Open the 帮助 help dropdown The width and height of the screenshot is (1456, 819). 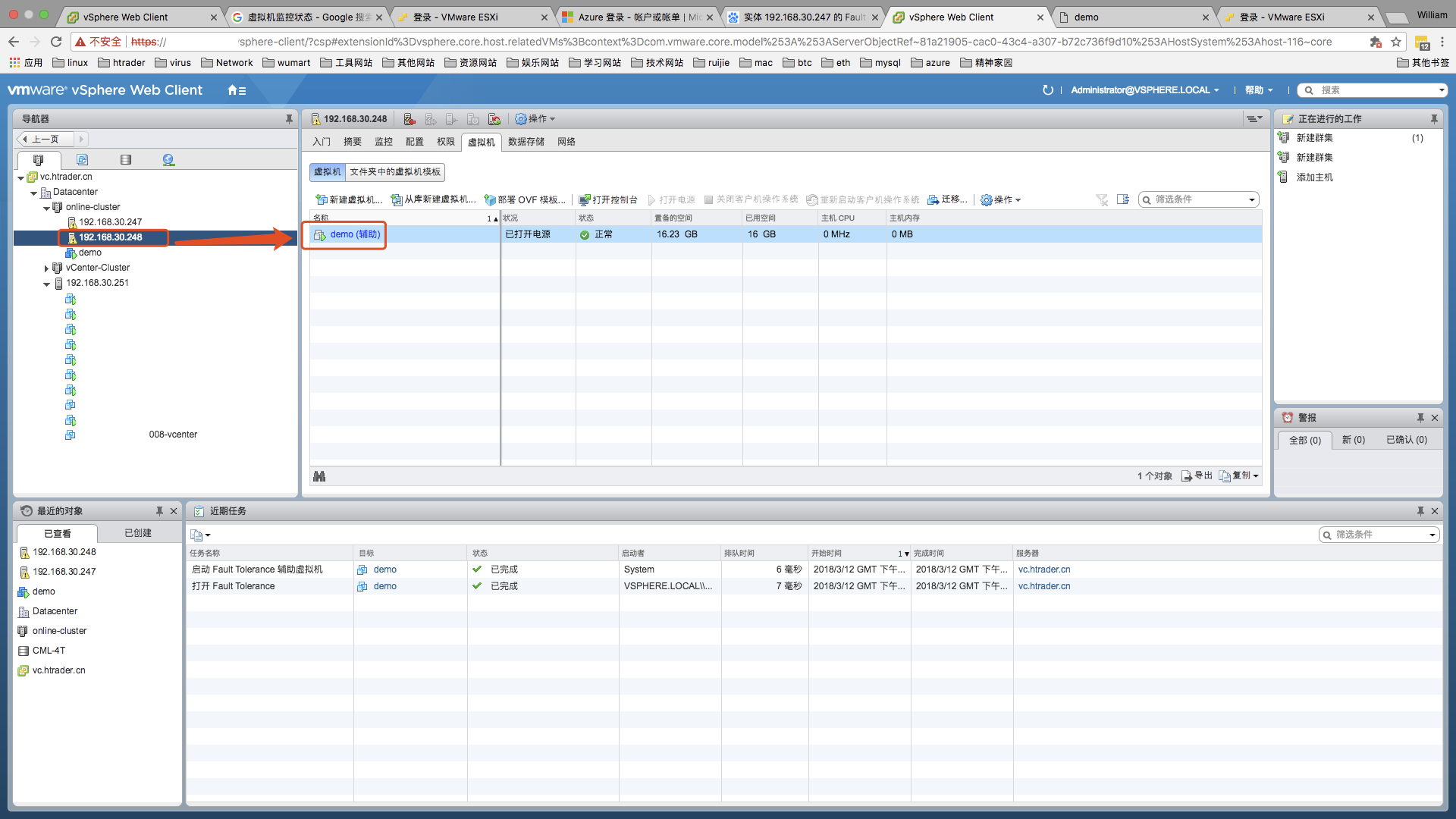point(1258,90)
